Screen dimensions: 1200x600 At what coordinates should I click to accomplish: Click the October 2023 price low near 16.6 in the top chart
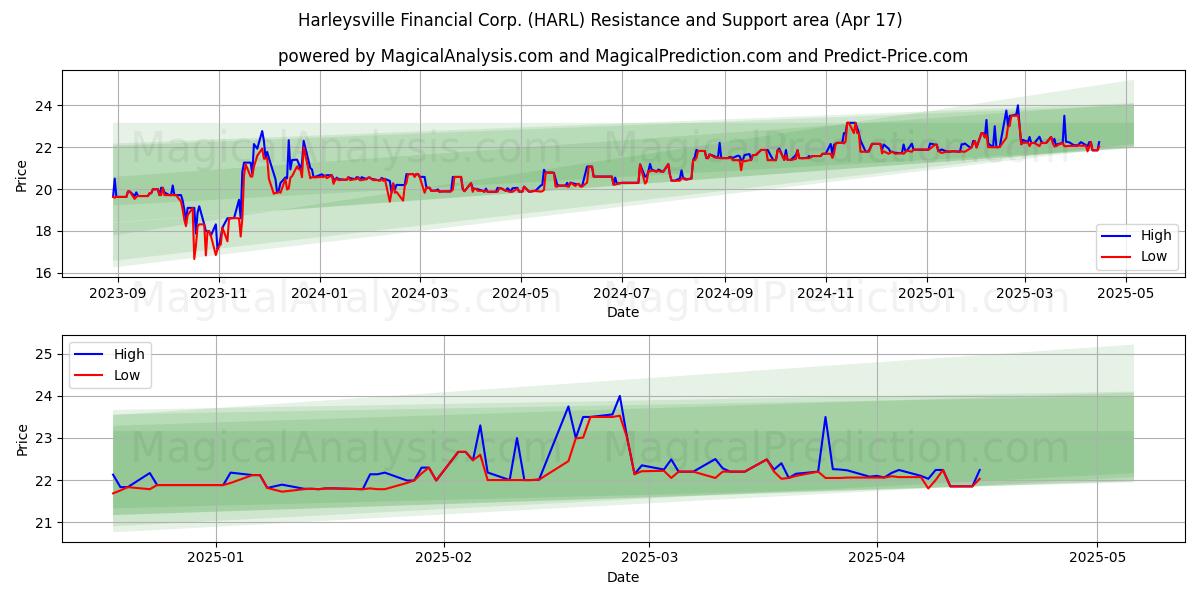(x=194, y=259)
